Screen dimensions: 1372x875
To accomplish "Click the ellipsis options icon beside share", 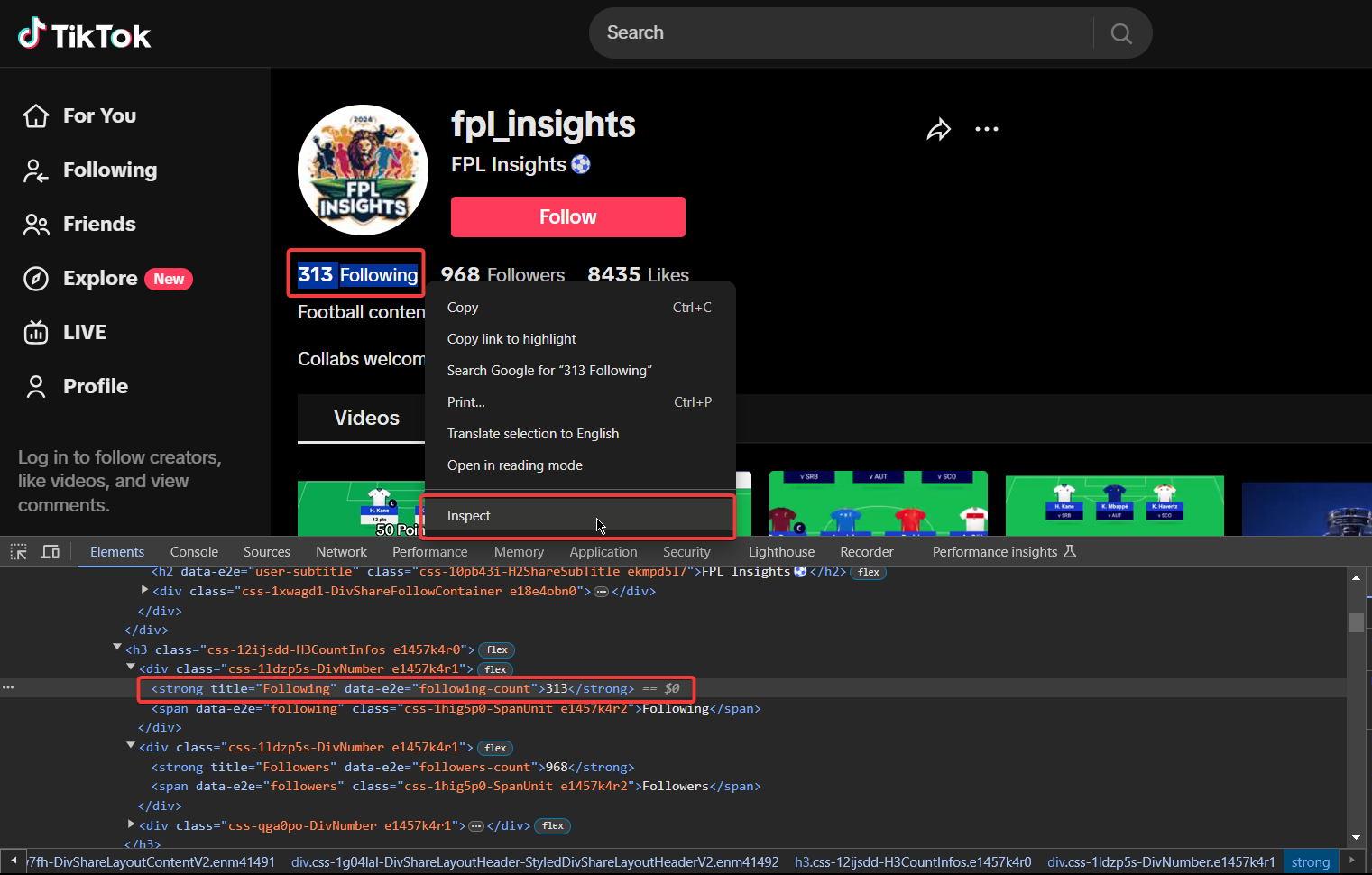I will point(986,129).
